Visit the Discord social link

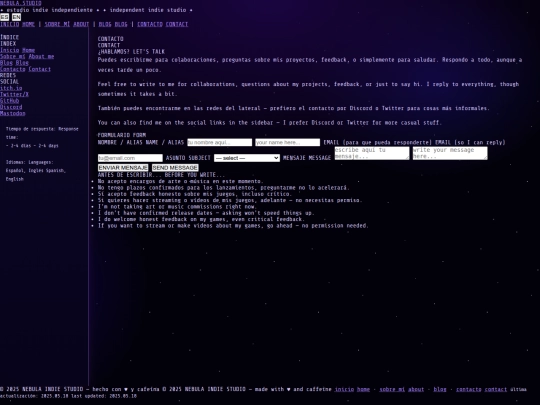11,107
